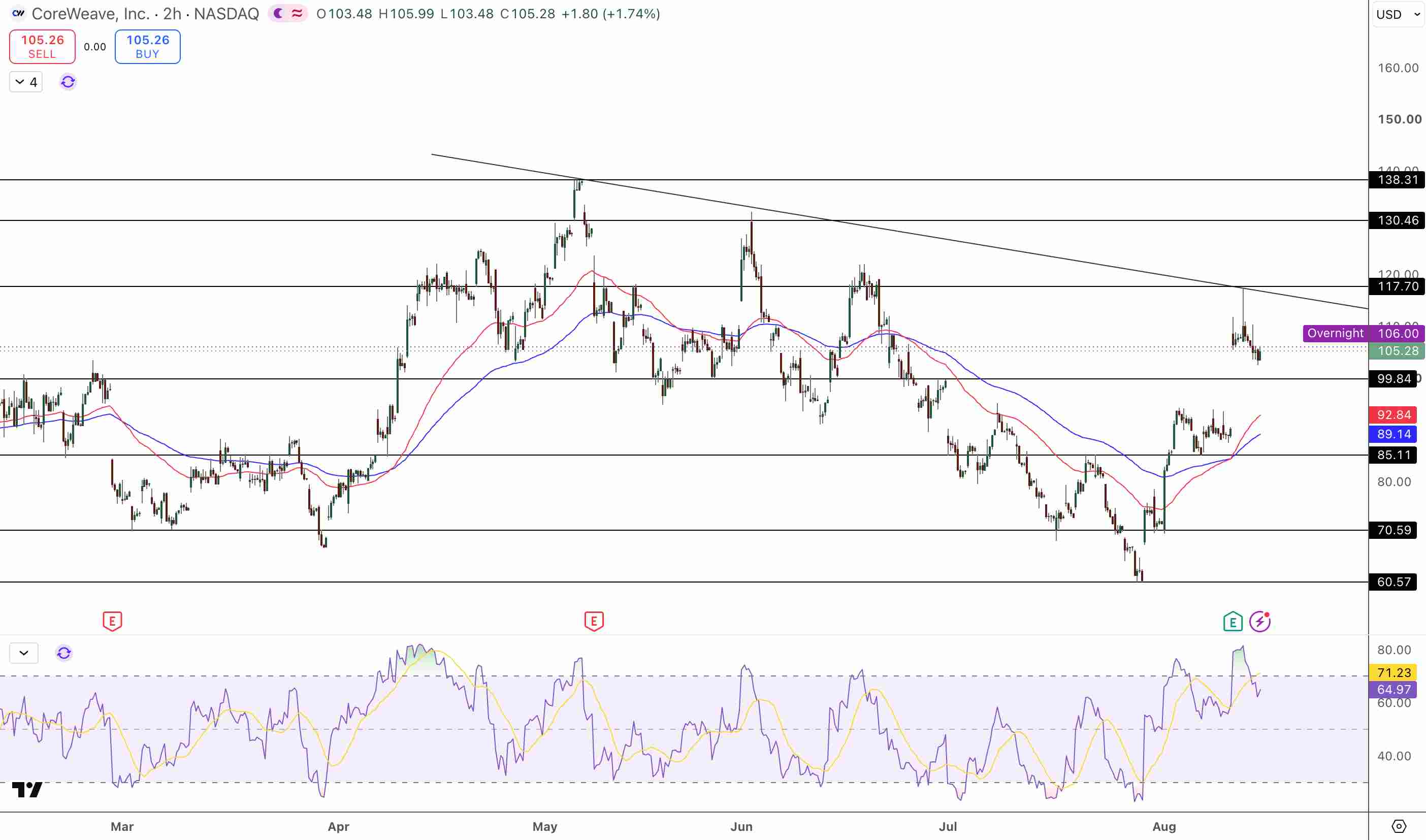The height and width of the screenshot is (840, 1426).
Task: Click the March red earnings E marker
Action: [x=112, y=621]
